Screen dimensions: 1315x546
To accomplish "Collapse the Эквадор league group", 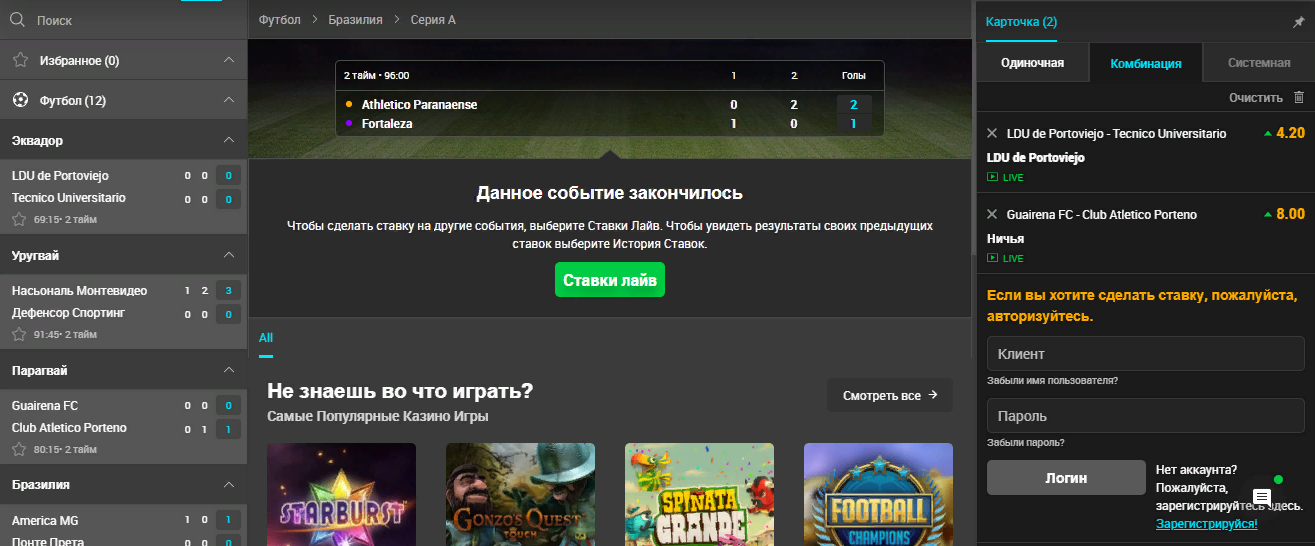I will point(228,140).
